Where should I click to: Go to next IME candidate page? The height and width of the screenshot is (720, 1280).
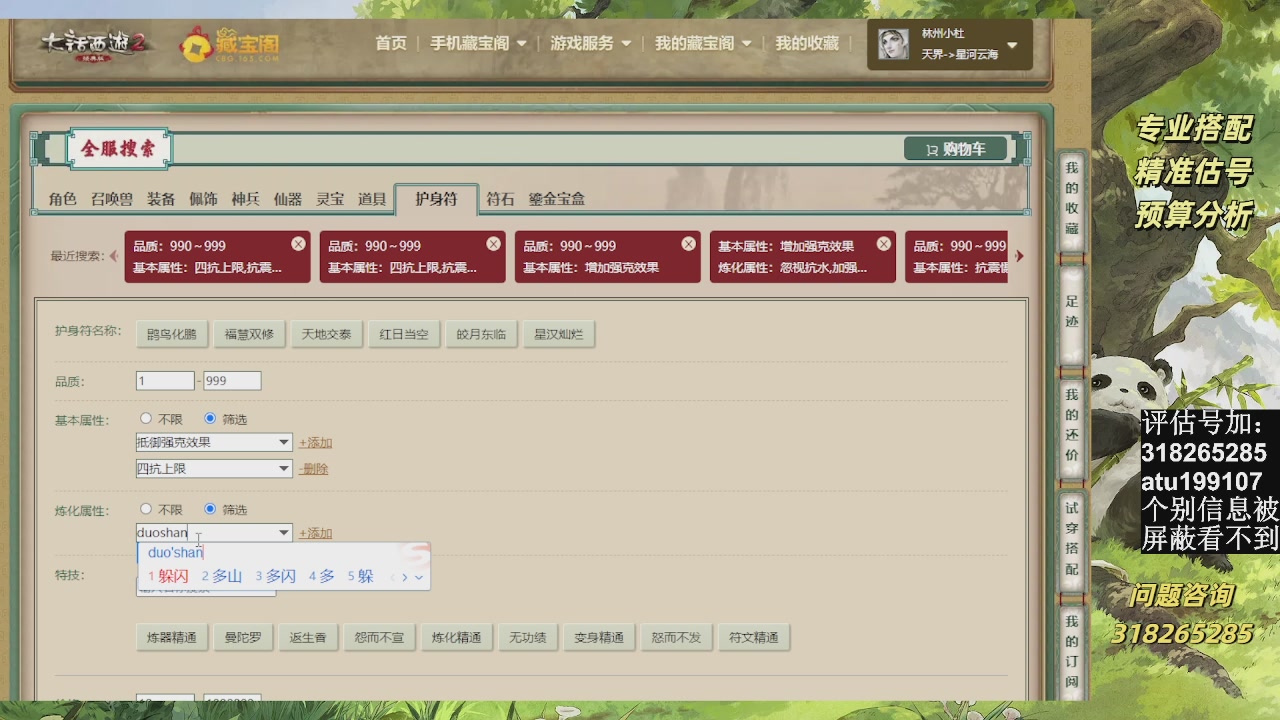pyautogui.click(x=404, y=577)
